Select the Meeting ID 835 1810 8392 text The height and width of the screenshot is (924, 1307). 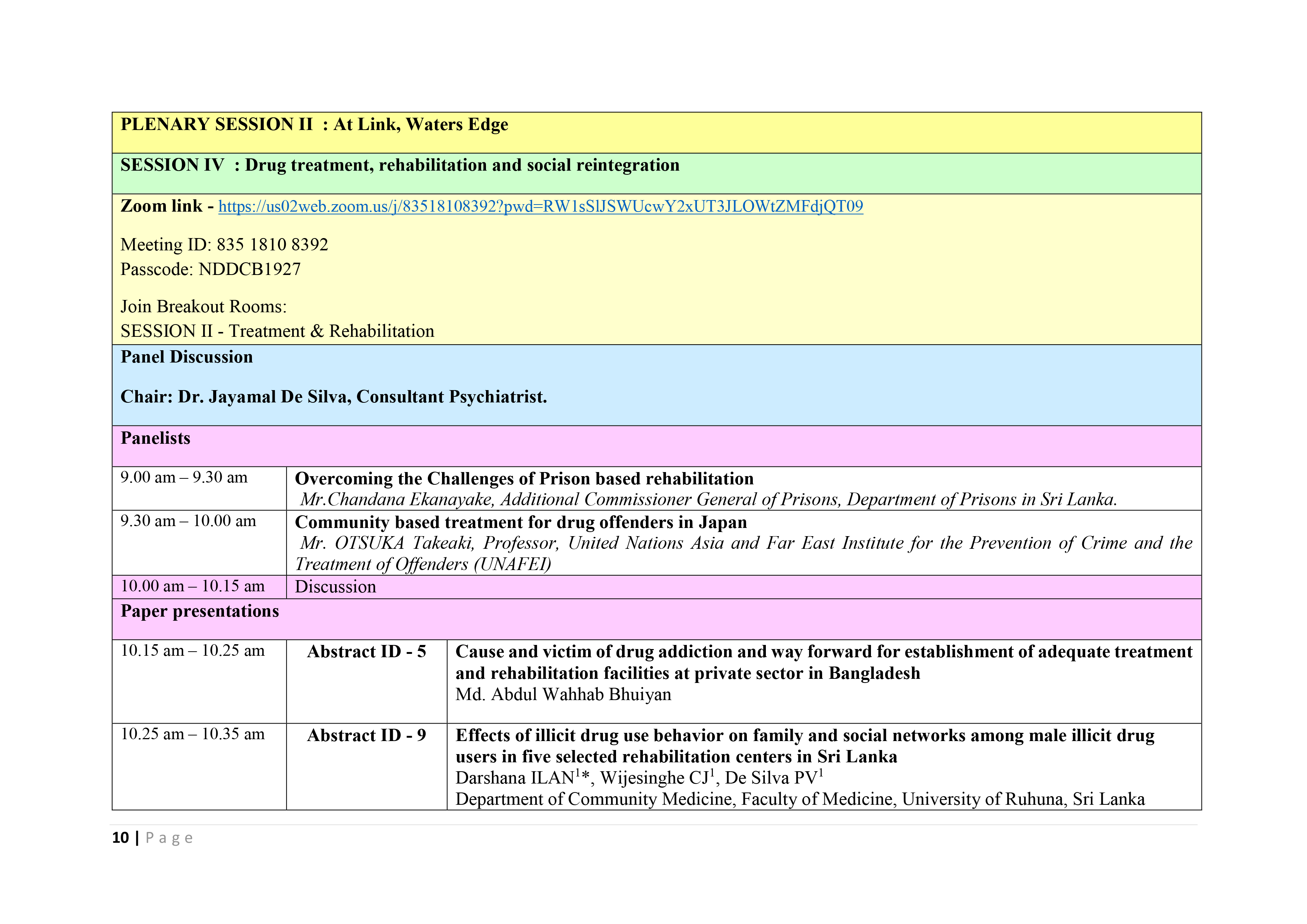(224, 245)
